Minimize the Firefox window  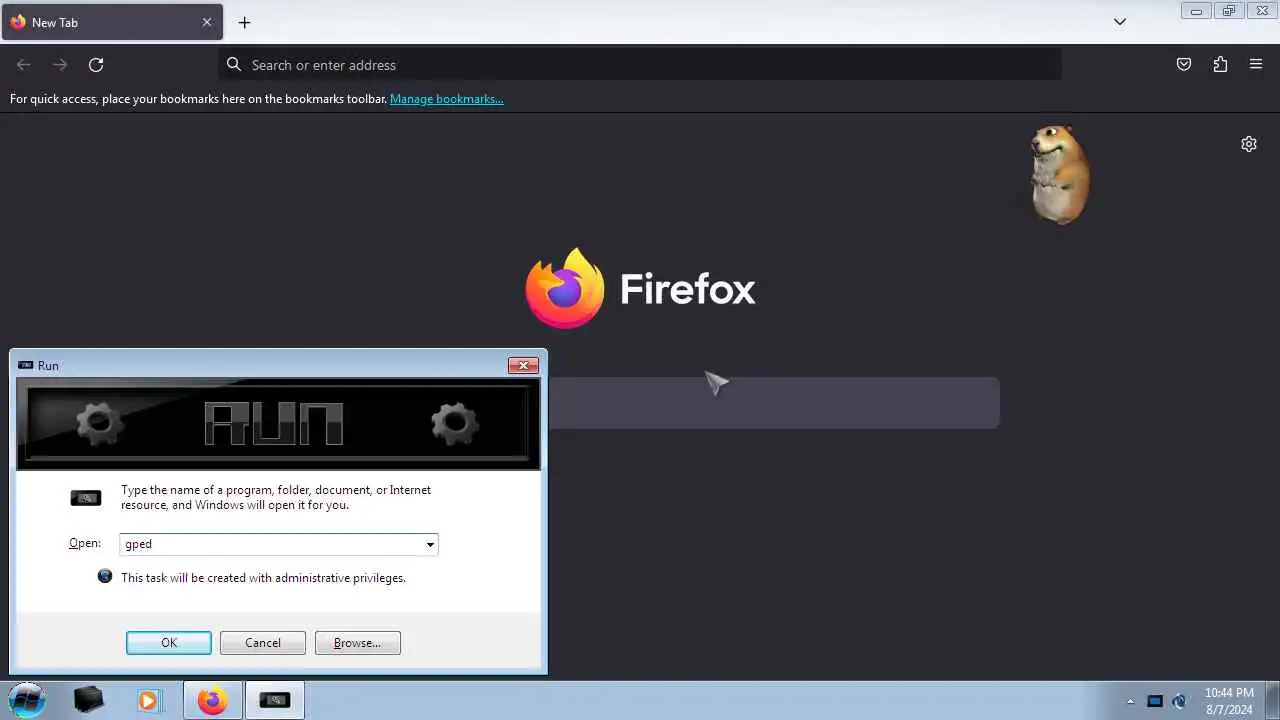tap(1196, 11)
